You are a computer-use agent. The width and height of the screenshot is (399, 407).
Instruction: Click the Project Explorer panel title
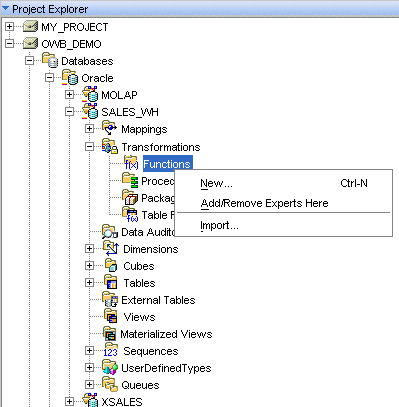point(50,9)
